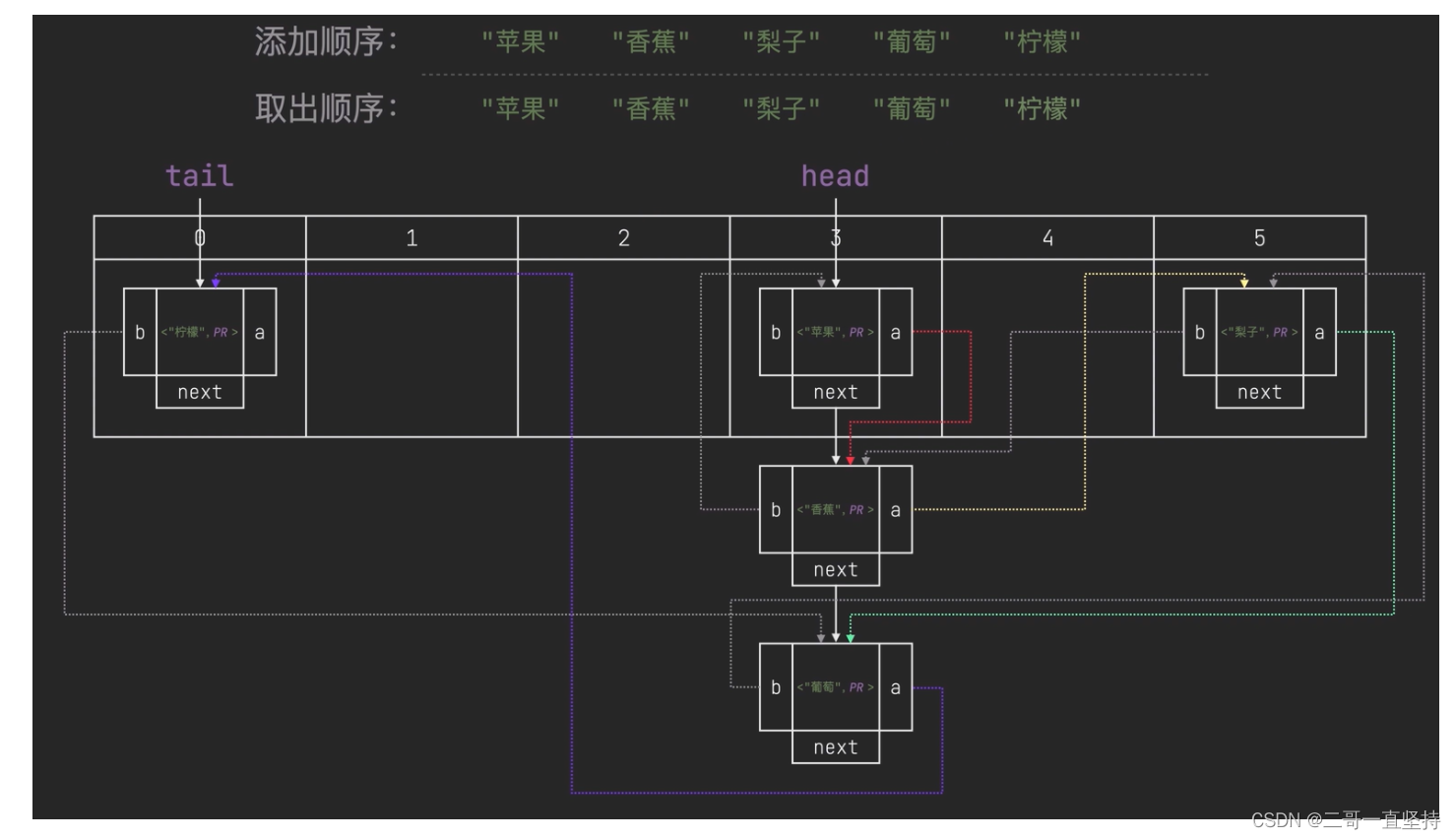Select "梨子" in the 添加顺序 row
The width and height of the screenshot is (1456, 839).
[782, 42]
